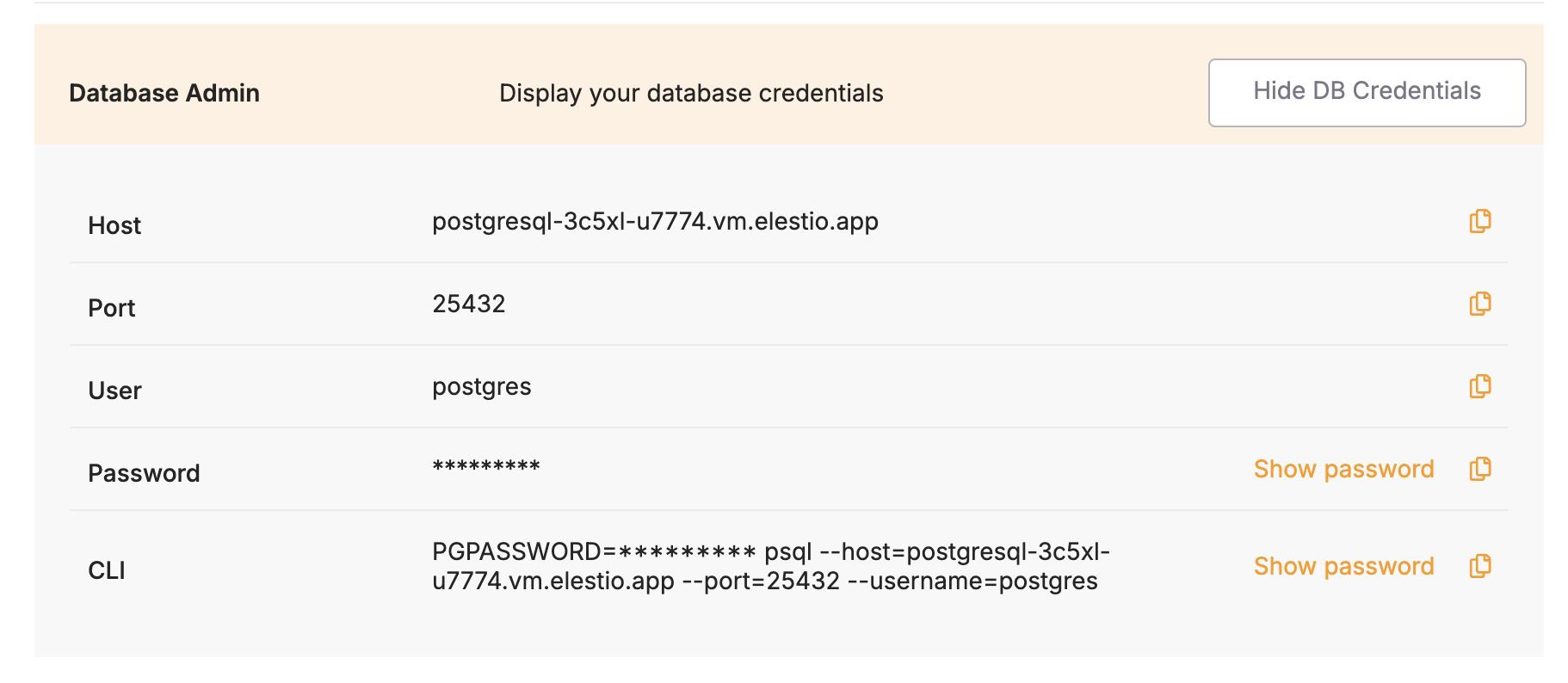Screen dimensions: 1568x683
Task: Click the Password label
Action: (x=144, y=473)
